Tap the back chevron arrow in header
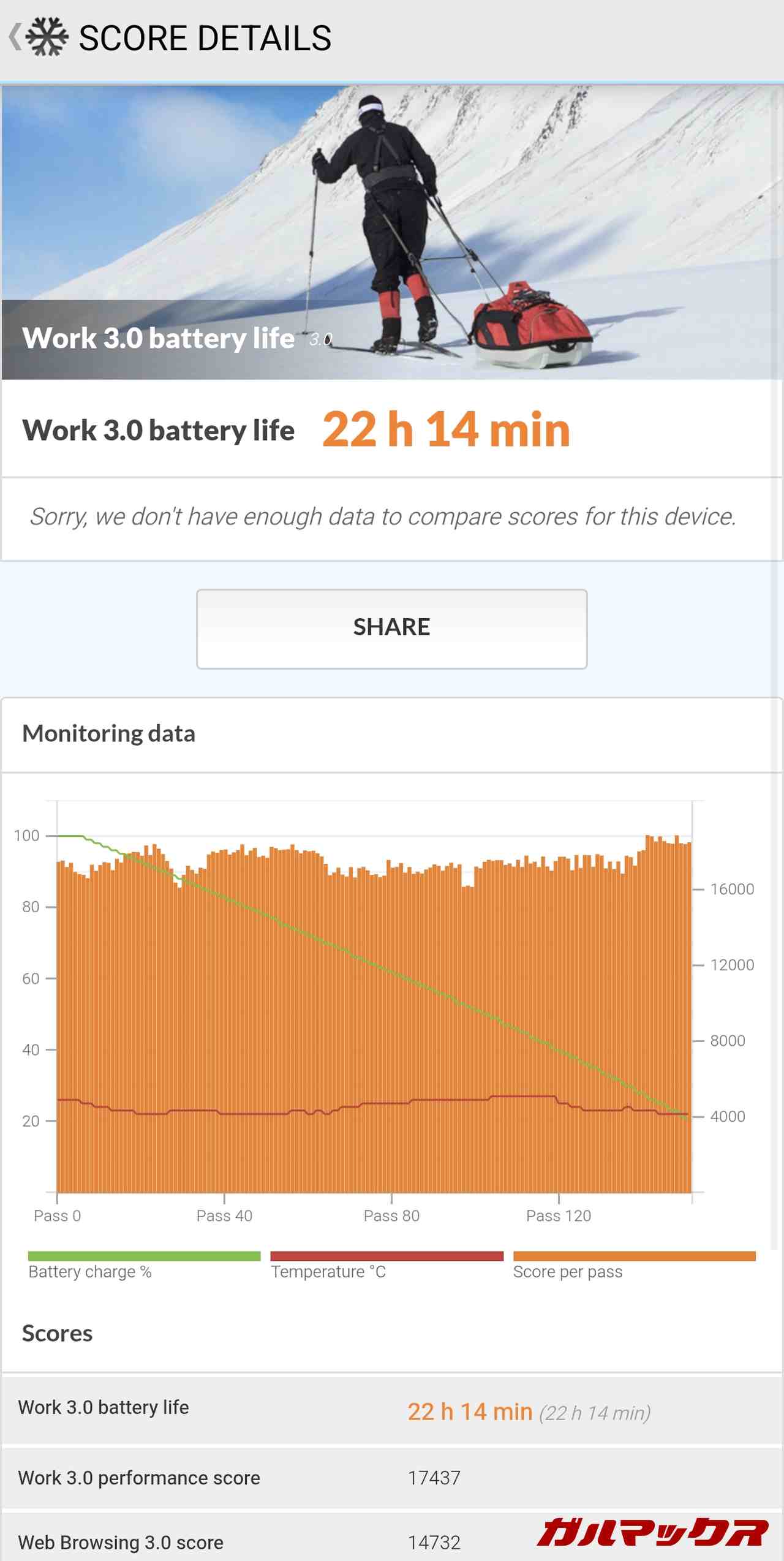The image size is (784, 1561). pos(15,37)
